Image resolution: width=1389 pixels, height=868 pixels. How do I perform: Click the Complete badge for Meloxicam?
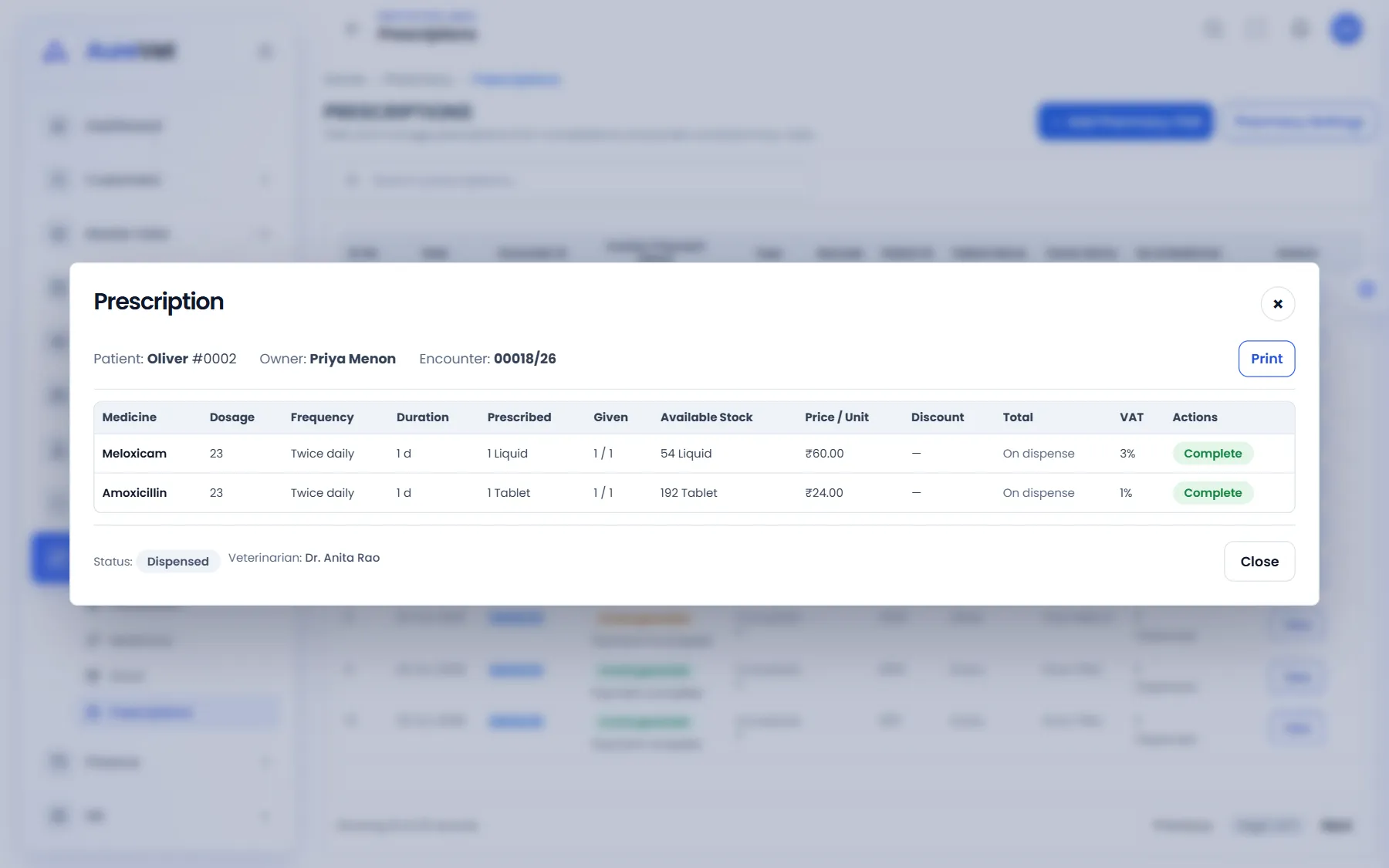1212,454
